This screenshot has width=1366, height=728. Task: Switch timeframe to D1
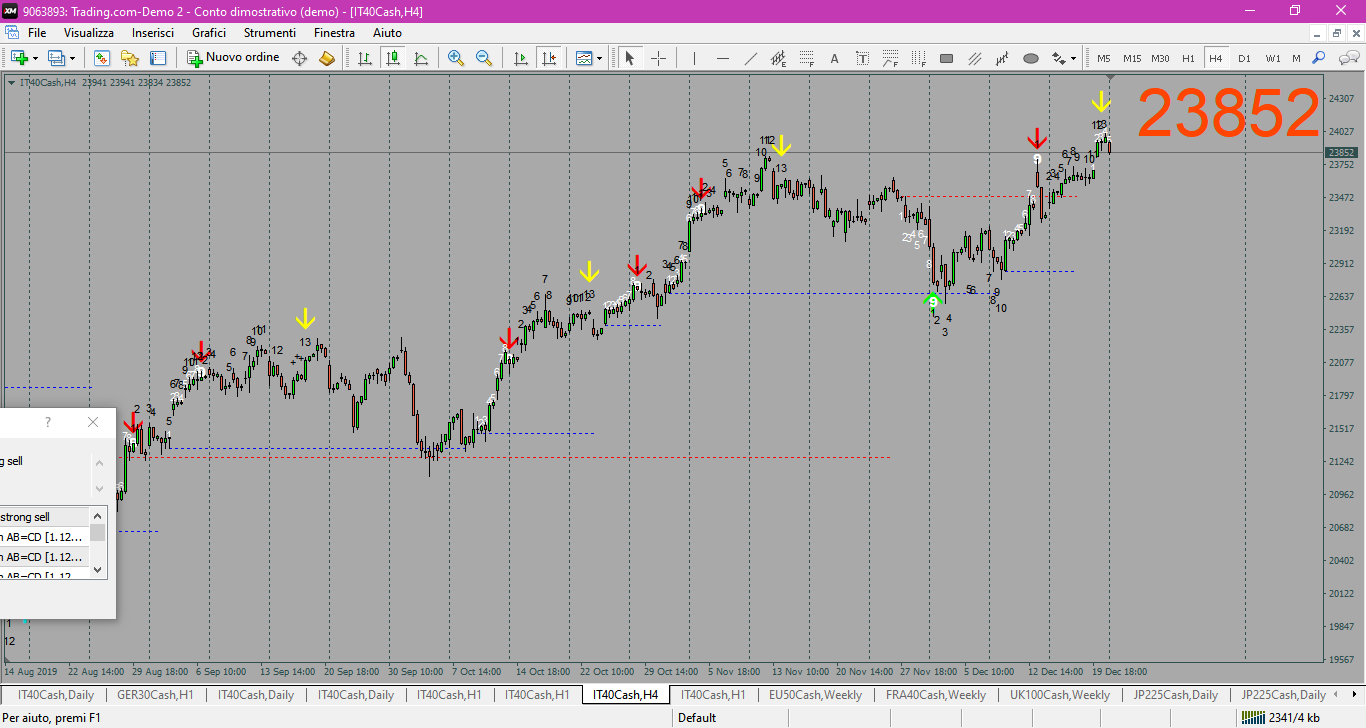pyautogui.click(x=1244, y=58)
